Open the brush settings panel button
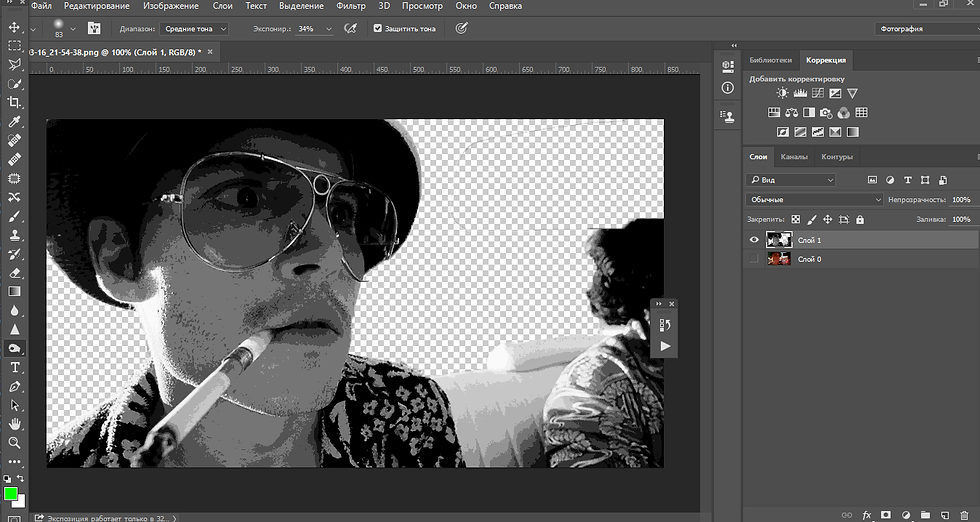The image size is (980, 522). (94, 28)
